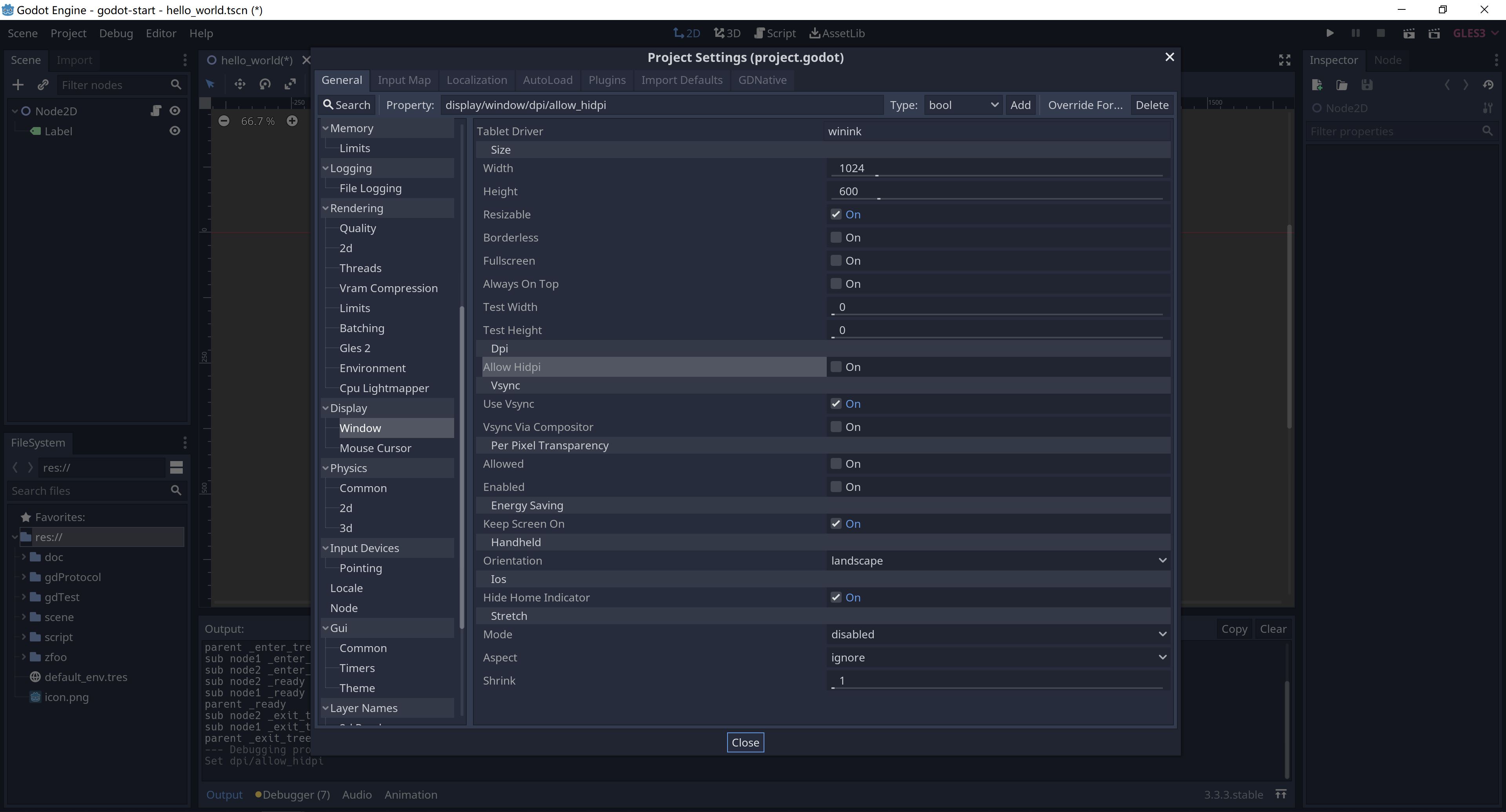Click the instance scene link icon
This screenshot has width=1506, height=812.
pyautogui.click(x=43, y=85)
